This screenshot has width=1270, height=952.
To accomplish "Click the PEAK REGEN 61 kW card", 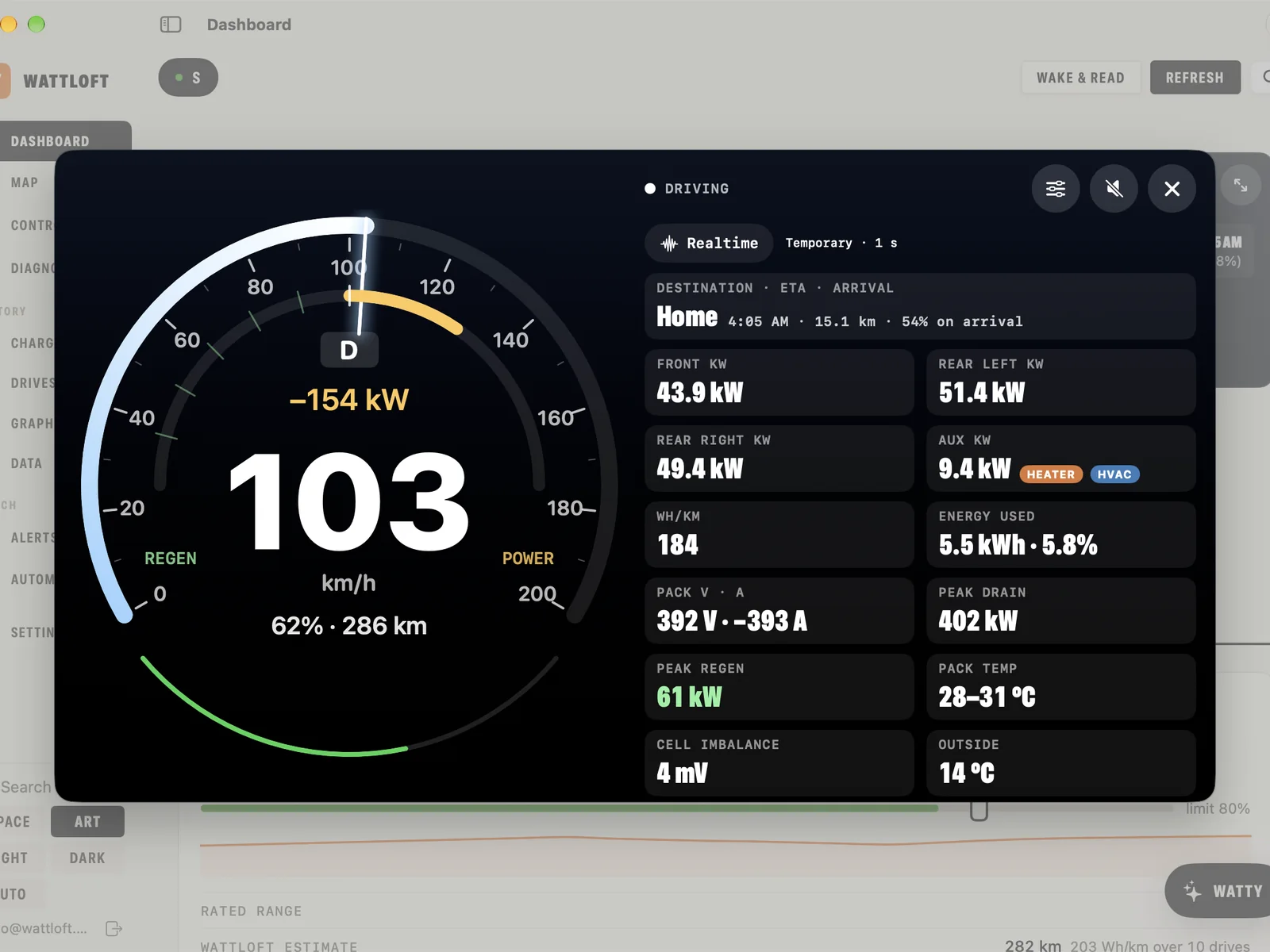I will (x=779, y=687).
